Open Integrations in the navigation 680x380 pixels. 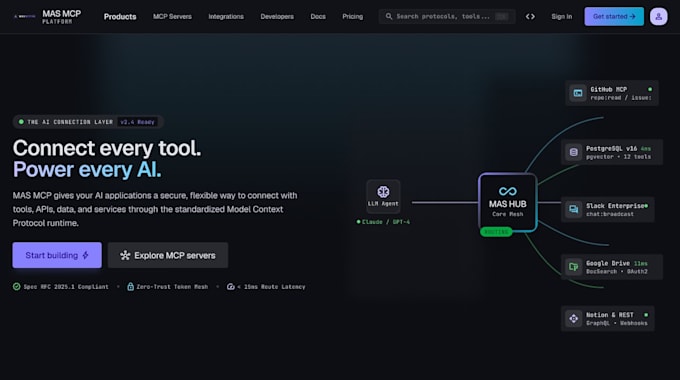226,16
